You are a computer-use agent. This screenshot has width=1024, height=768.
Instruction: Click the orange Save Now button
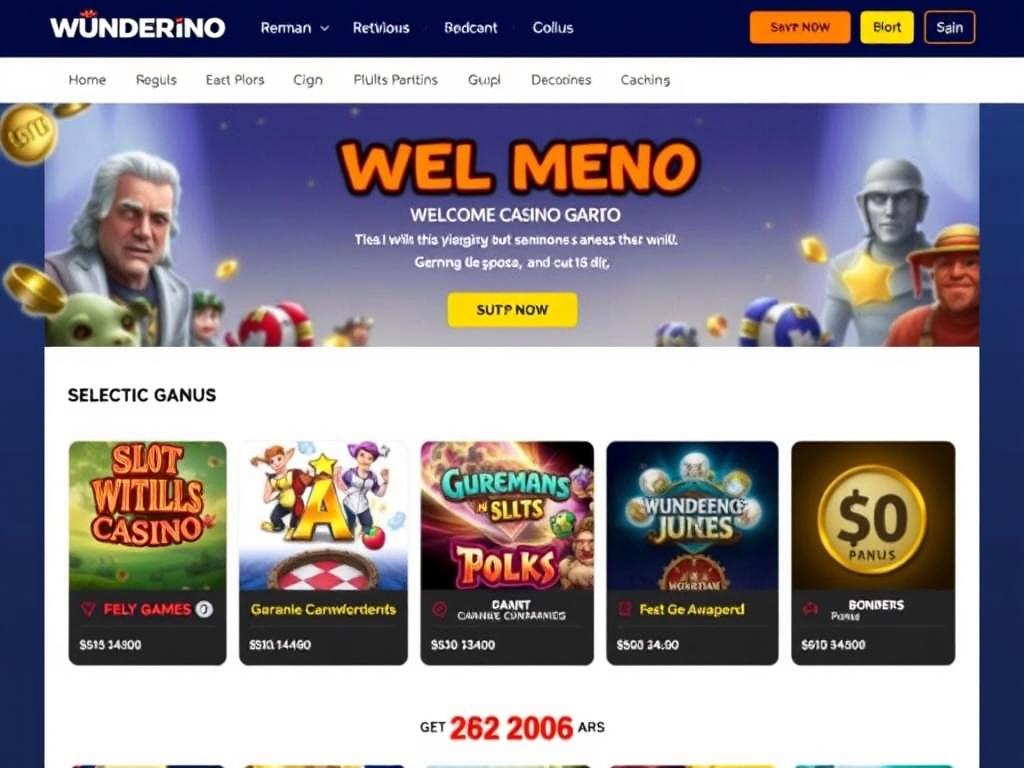(x=800, y=27)
